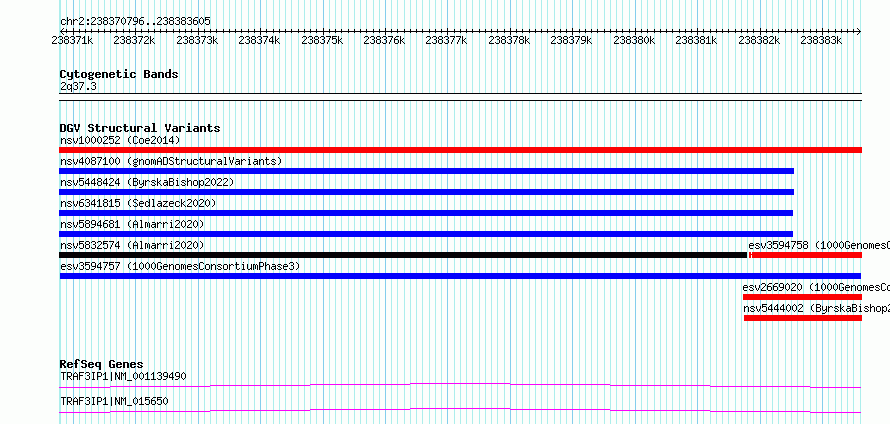The height and width of the screenshot is (424, 890).
Task: Click the magenta TRAF3IP1 NM_001139490 transcript line
Action: pyautogui.click(x=460, y=385)
